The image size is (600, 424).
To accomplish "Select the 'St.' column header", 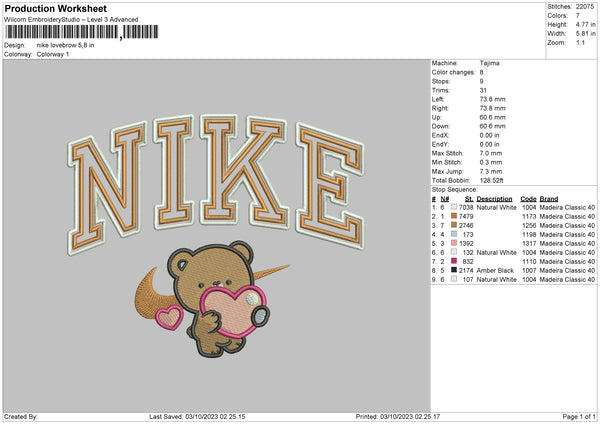I will tap(469, 199).
